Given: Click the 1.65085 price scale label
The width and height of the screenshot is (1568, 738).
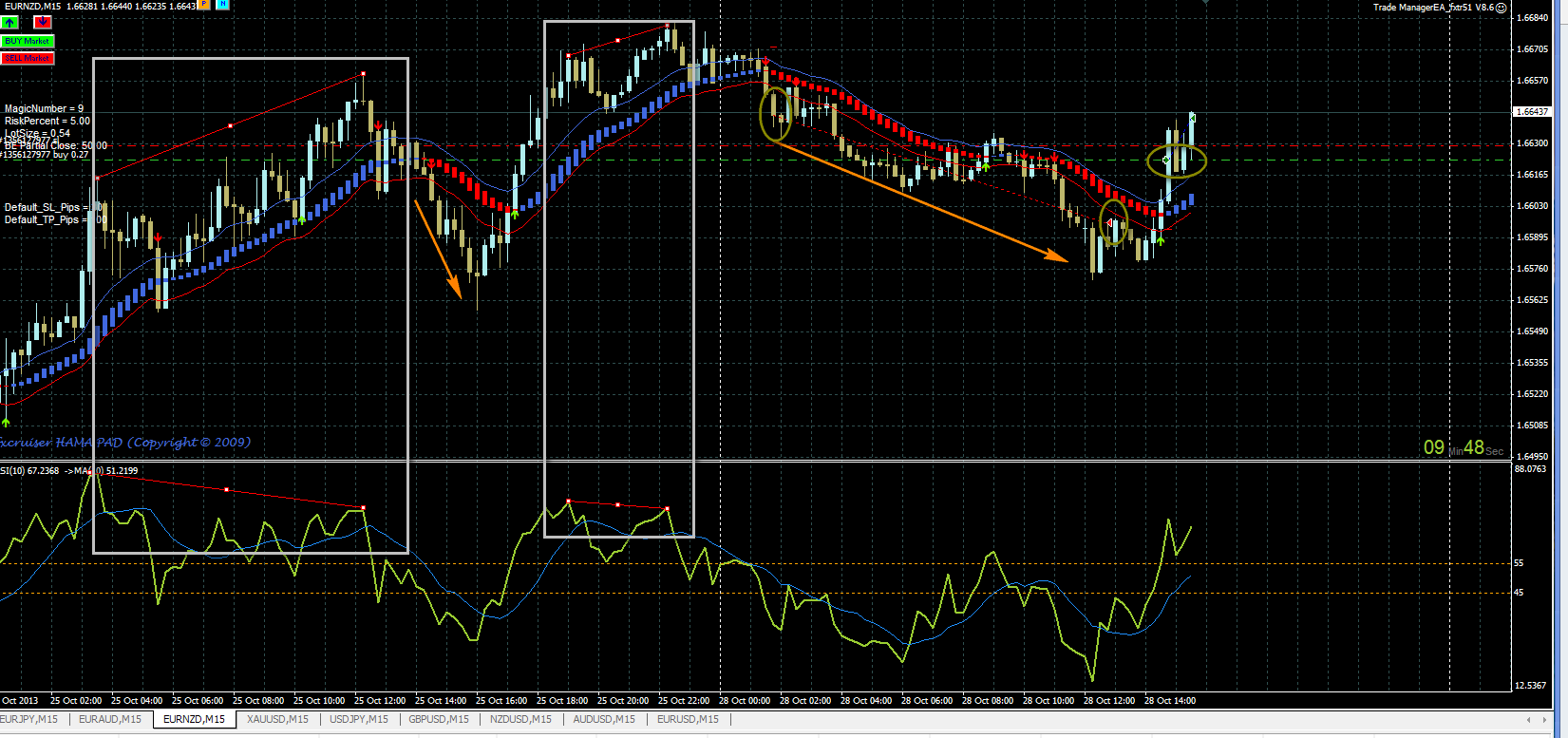Looking at the screenshot, I should [x=1532, y=426].
